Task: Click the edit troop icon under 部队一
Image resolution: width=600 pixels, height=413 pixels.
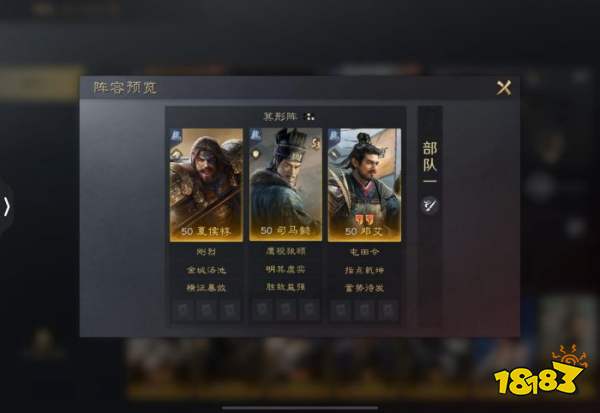Action: point(430,205)
